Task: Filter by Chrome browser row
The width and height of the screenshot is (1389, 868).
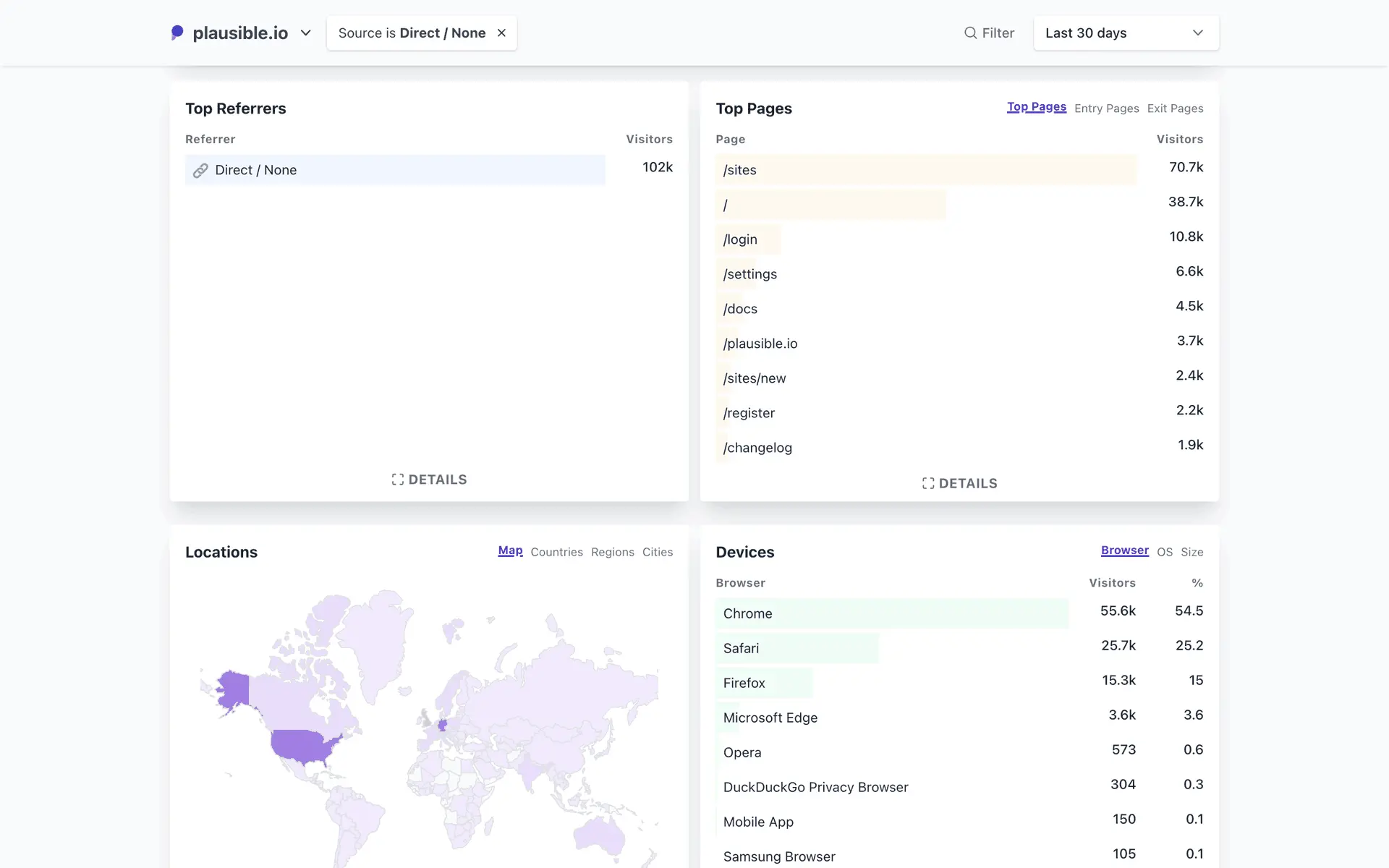Action: pyautogui.click(x=747, y=613)
